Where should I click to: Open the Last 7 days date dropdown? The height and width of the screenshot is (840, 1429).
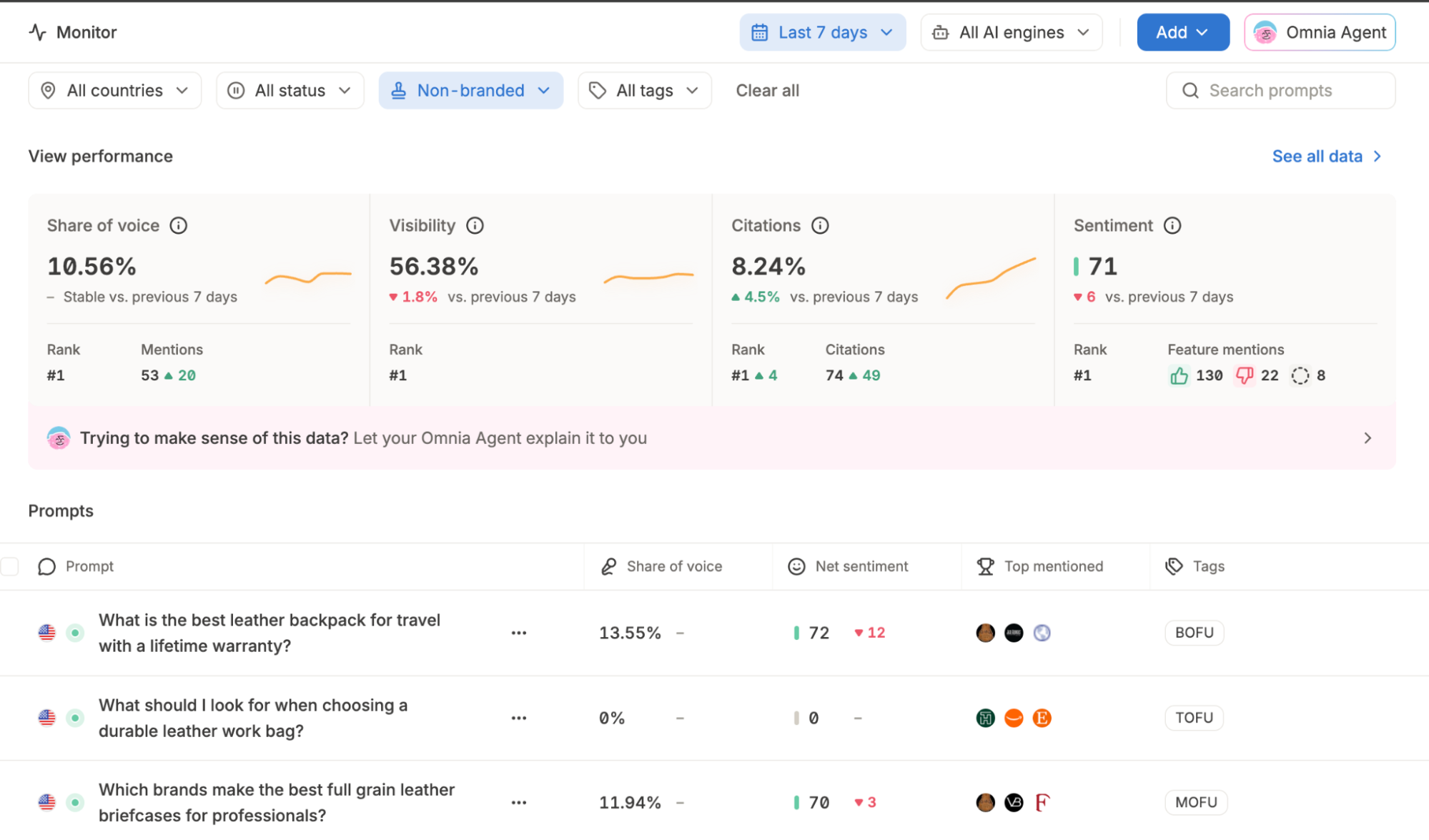823,32
